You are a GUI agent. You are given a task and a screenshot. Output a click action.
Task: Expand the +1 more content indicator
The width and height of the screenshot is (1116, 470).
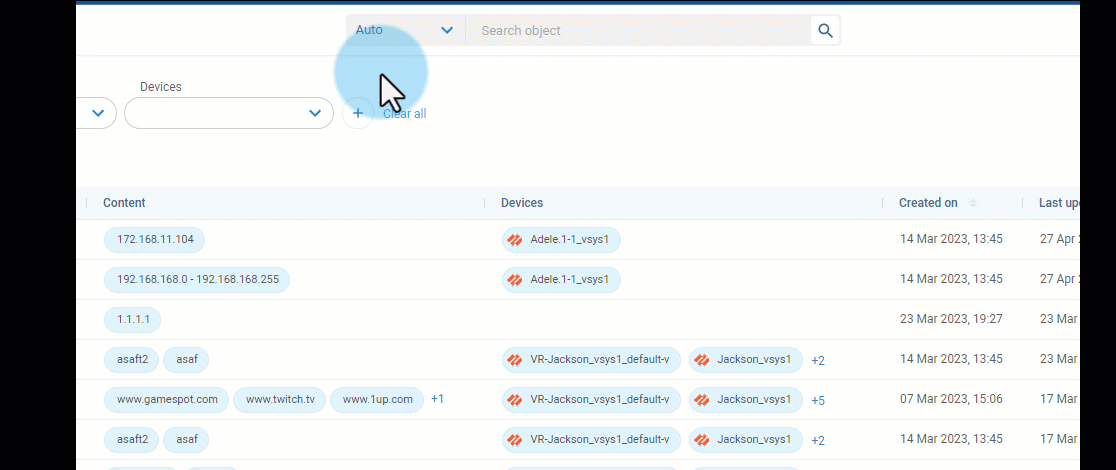437,399
